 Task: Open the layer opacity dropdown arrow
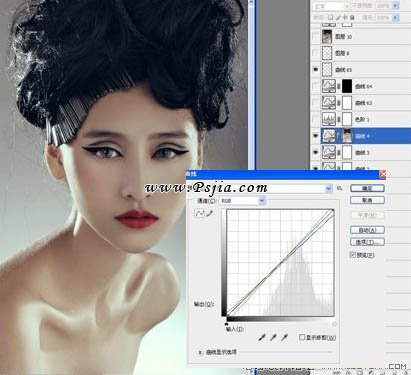[x=396, y=6]
